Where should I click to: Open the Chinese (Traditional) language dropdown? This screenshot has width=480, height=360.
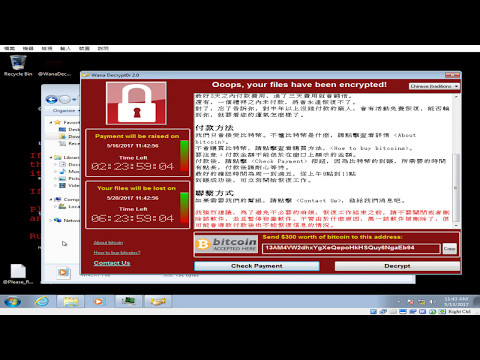(434, 86)
